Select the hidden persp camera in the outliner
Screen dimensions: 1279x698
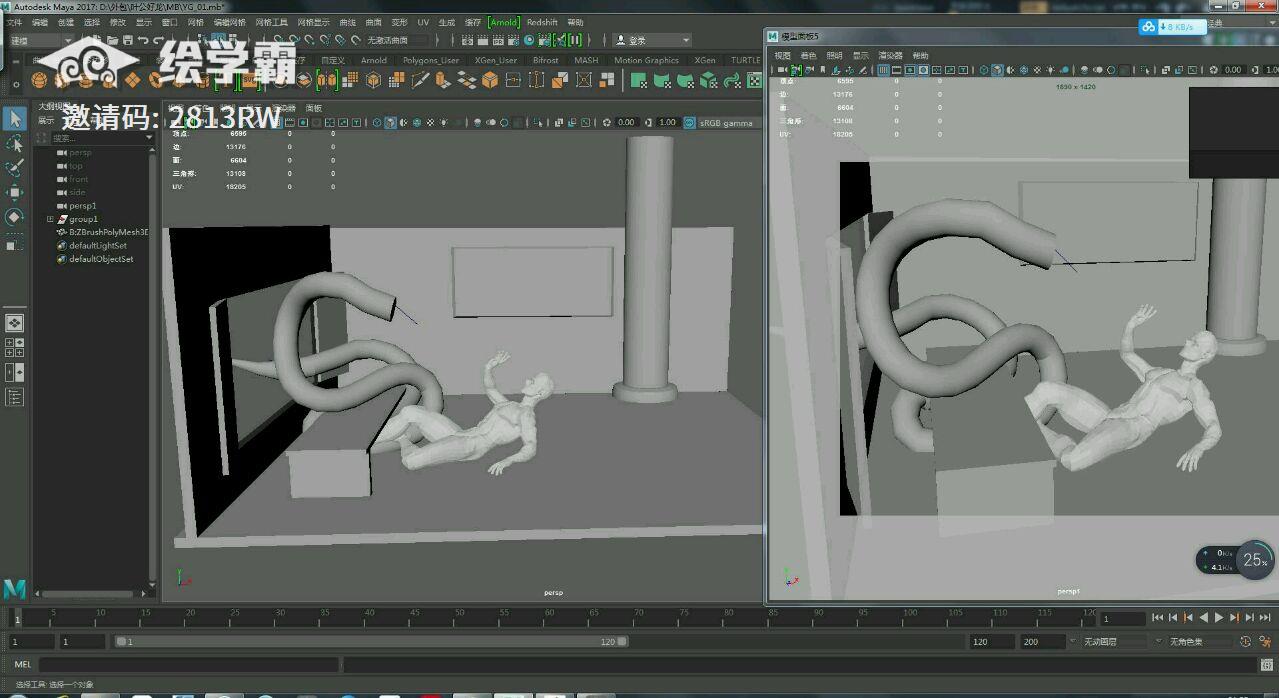[x=80, y=153]
